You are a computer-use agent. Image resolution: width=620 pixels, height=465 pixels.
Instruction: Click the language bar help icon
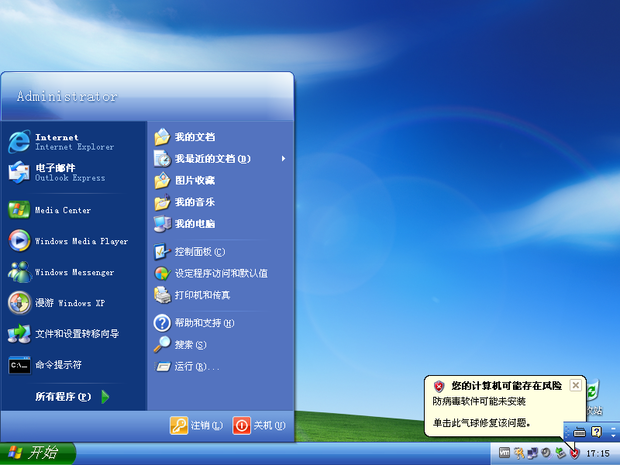point(596,431)
